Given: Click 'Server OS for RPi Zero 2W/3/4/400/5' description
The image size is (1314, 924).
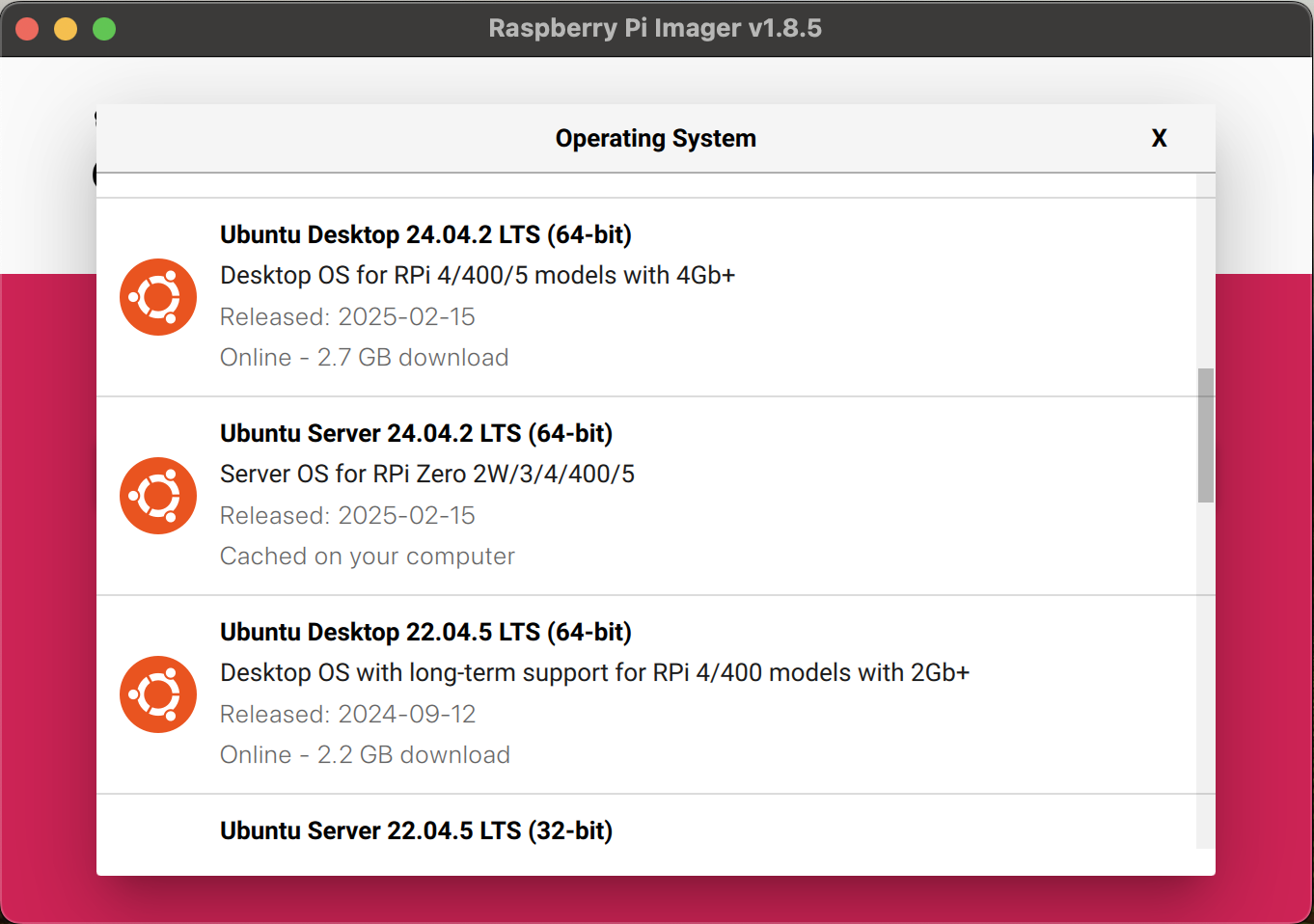Looking at the screenshot, I should (x=427, y=474).
